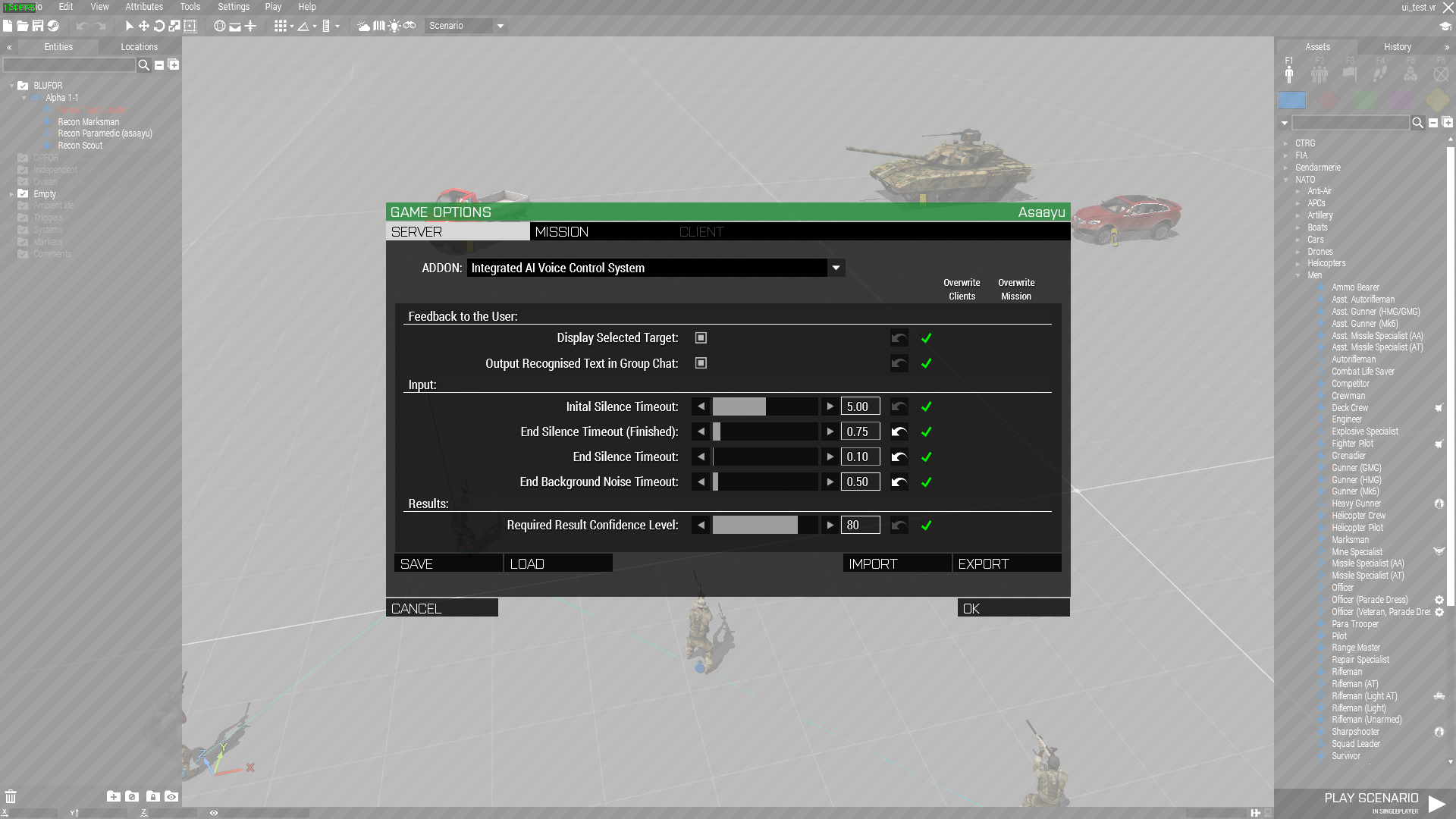Viewport: 1456px width, 819px height.
Task: Toggle Overwrite Clients for End Background Noise Timeout
Action: pos(926,482)
